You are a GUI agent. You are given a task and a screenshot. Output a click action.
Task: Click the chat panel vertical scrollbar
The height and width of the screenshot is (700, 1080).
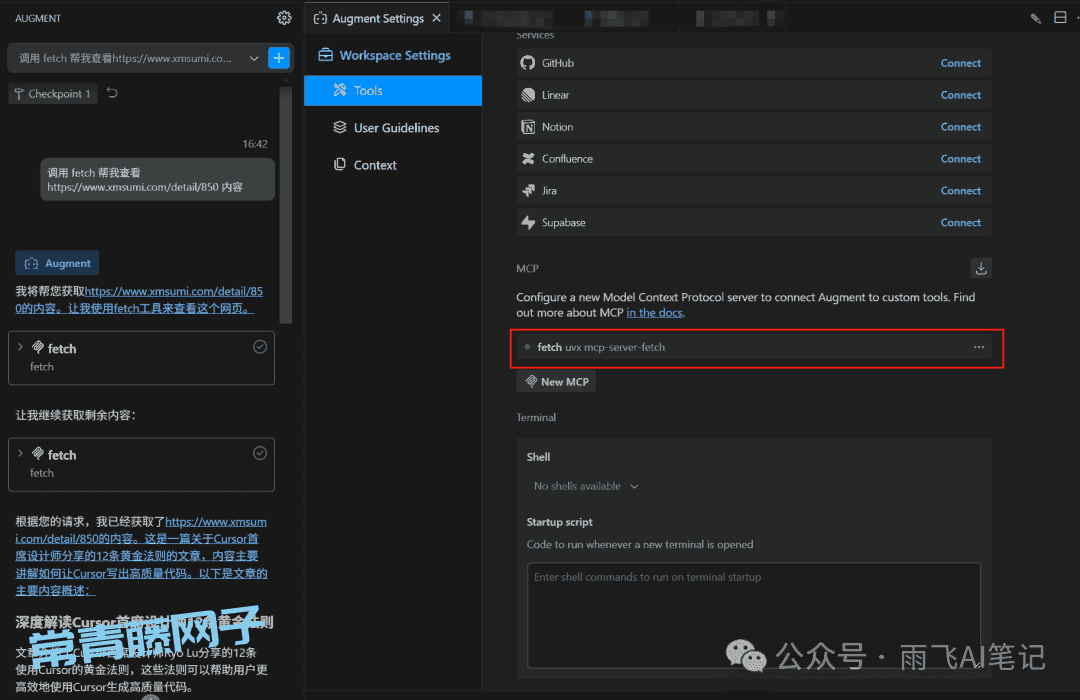pos(286,205)
